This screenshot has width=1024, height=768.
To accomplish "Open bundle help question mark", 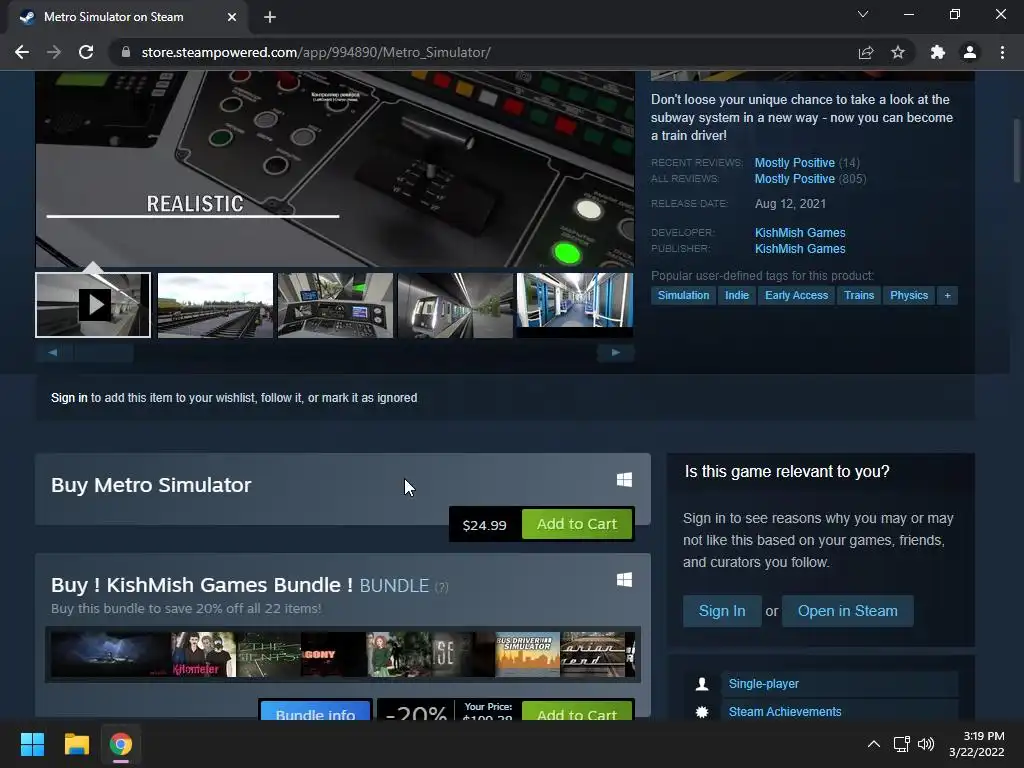I will click(442, 587).
